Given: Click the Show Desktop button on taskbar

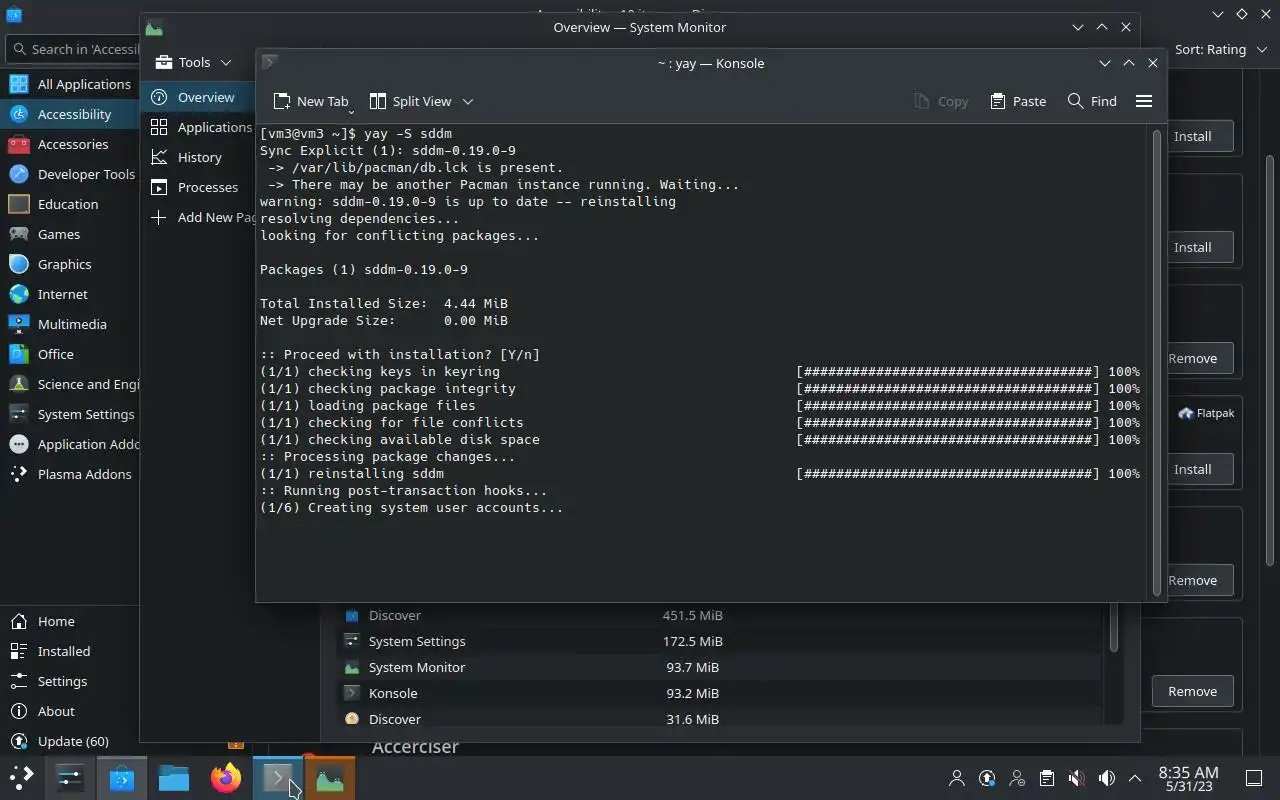Looking at the screenshot, I should (1254, 778).
